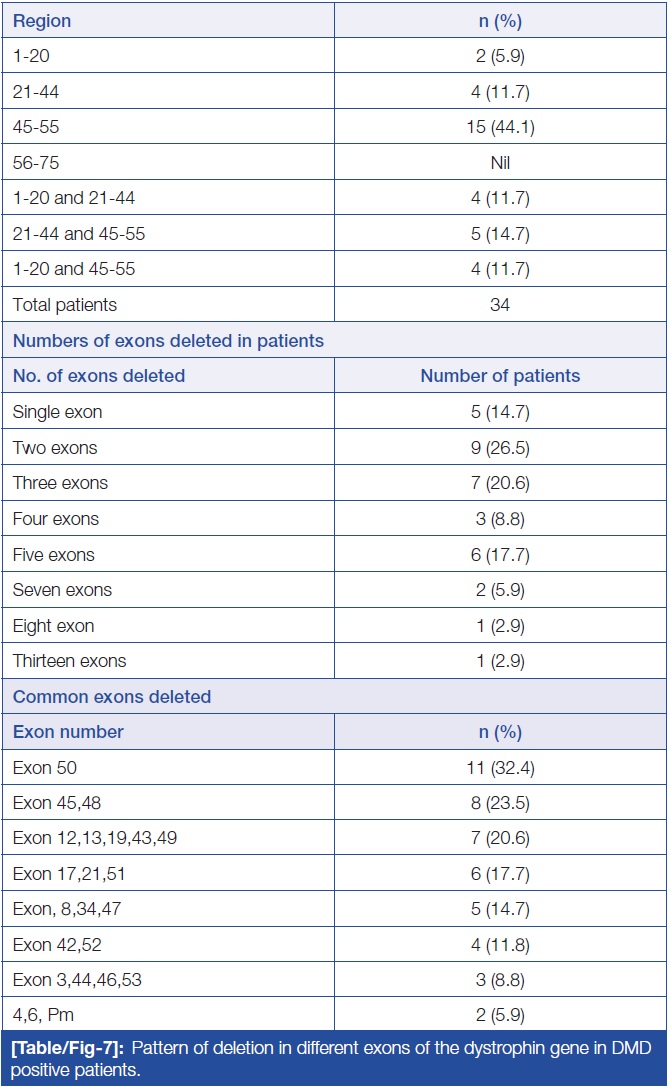
Task: Click the "Number of patients" column header
Action: (x=499, y=376)
